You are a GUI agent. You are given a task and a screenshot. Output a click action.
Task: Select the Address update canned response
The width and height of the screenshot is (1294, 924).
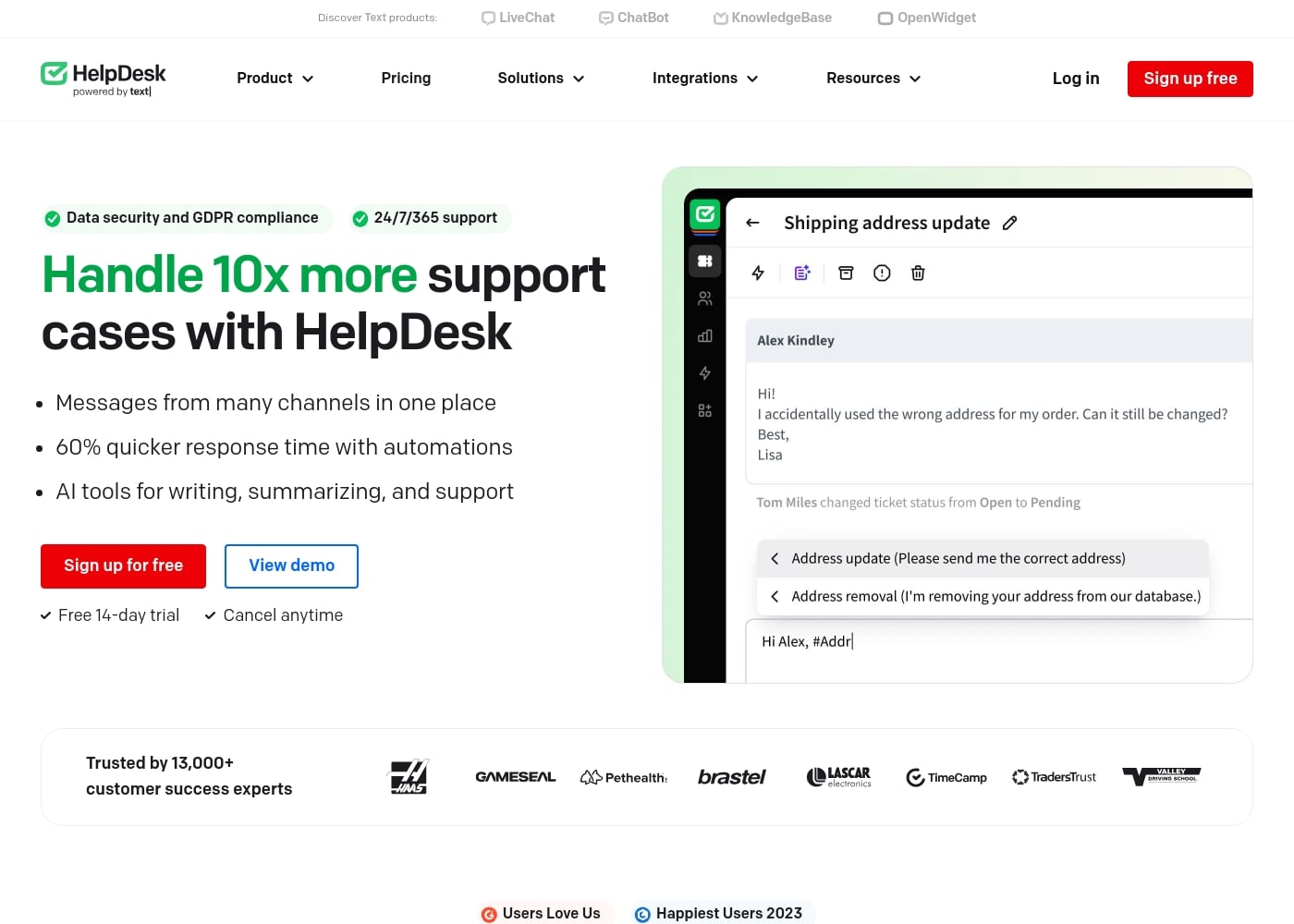tap(958, 558)
